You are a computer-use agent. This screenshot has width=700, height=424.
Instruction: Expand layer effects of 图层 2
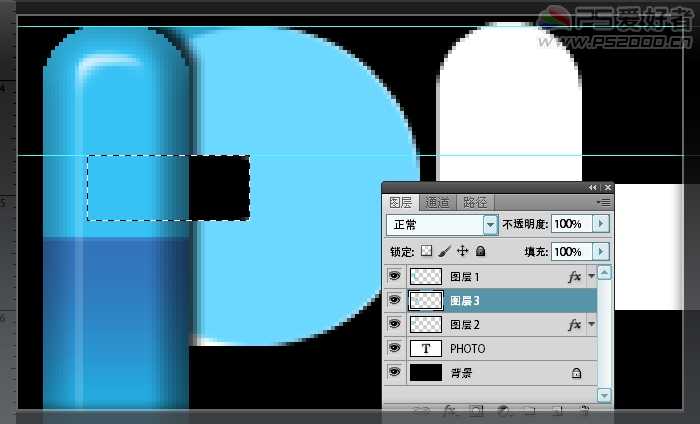(x=592, y=324)
